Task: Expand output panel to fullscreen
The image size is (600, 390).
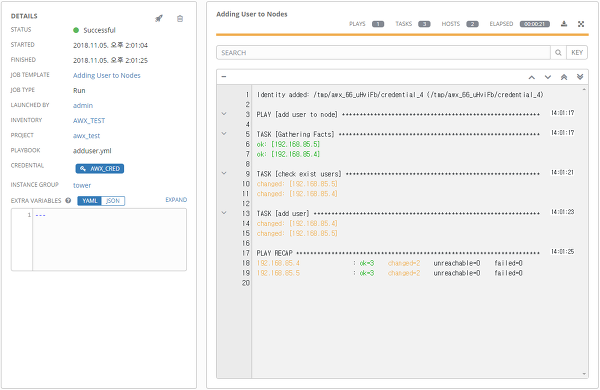Action: 581,24
